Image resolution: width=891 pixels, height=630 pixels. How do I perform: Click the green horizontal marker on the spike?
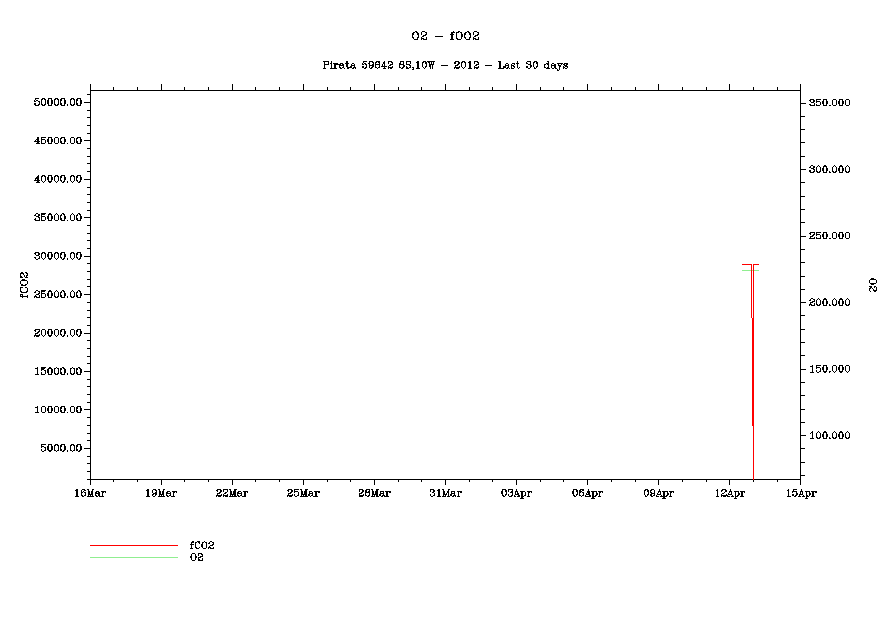coord(750,271)
